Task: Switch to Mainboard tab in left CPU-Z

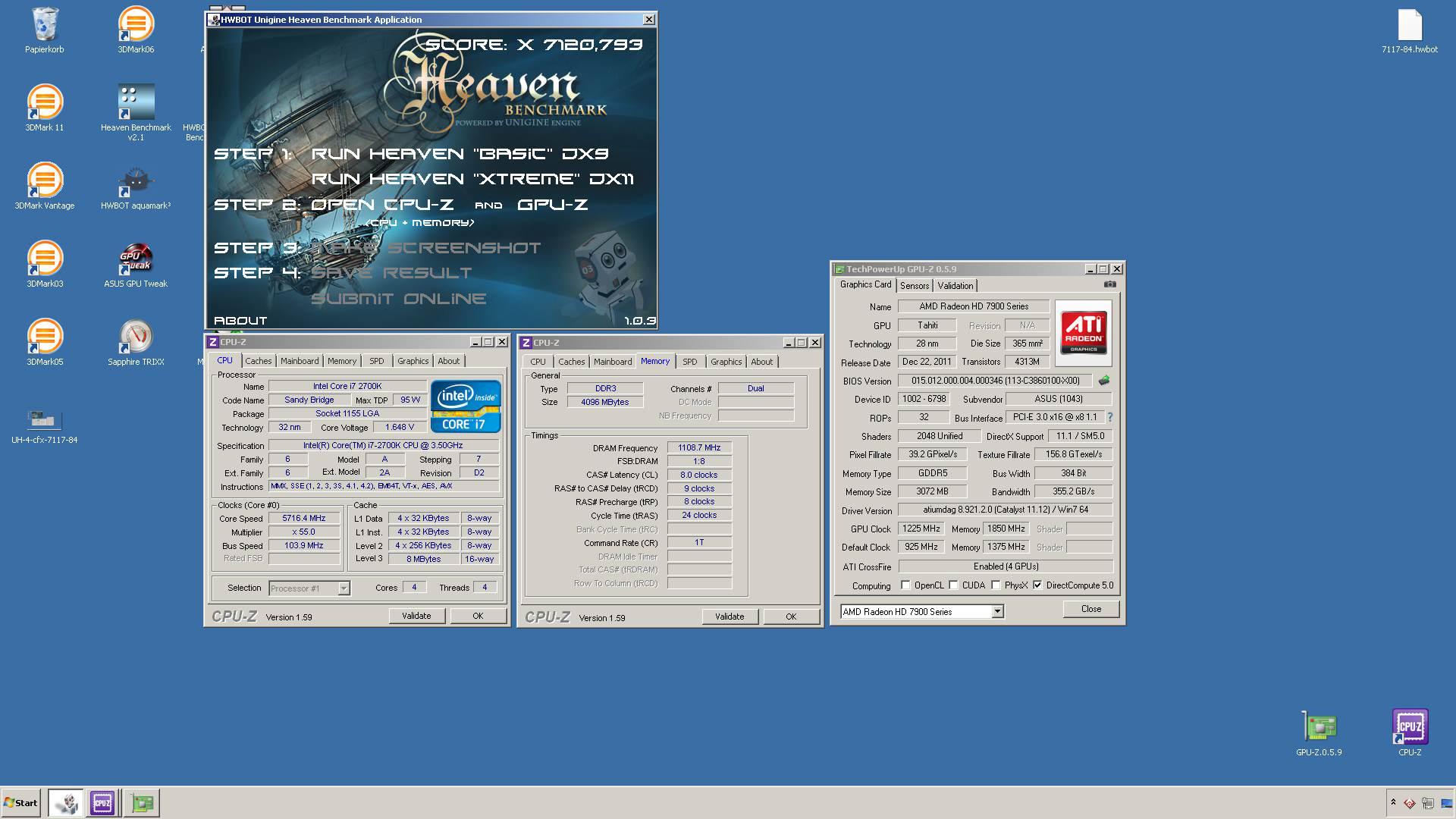Action: 300,361
